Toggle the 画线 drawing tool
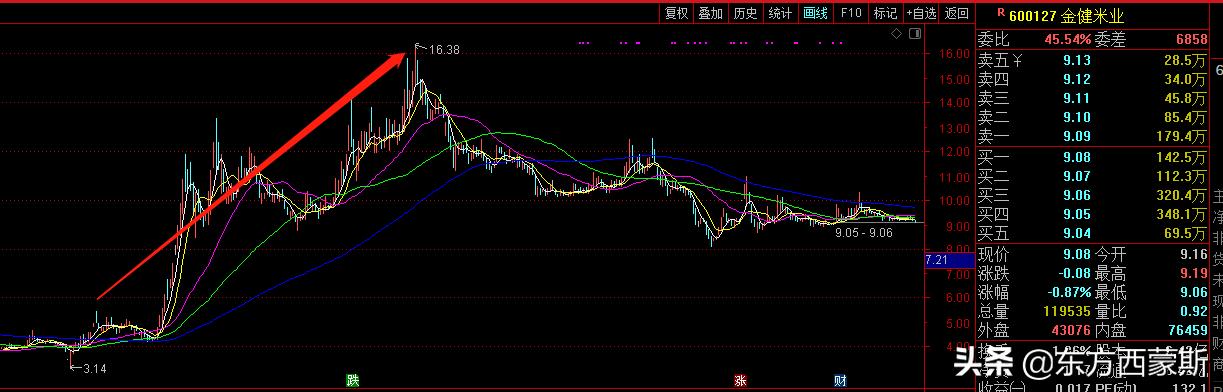This screenshot has height=392, width=1223. [x=816, y=13]
